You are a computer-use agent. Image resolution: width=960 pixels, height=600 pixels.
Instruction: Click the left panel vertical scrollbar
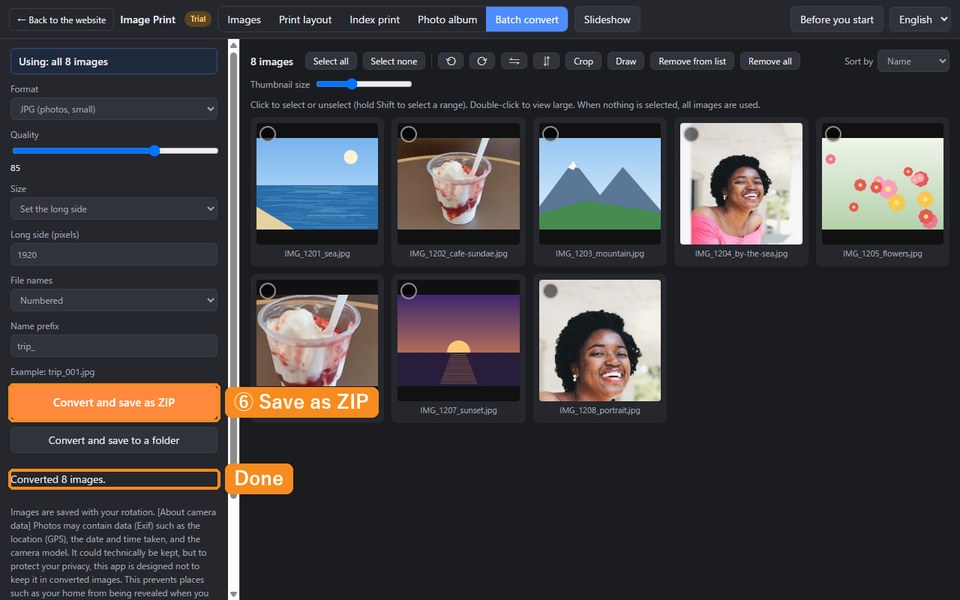point(233,276)
